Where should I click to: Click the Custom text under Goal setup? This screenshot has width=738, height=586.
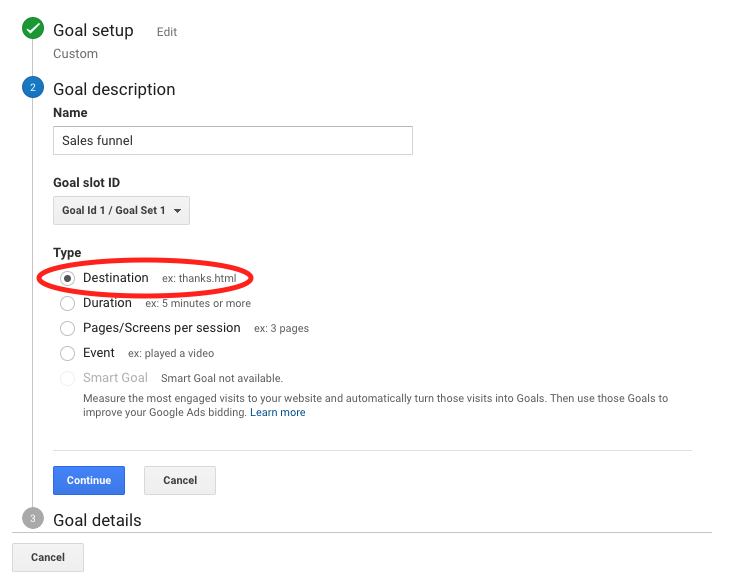(x=75, y=54)
